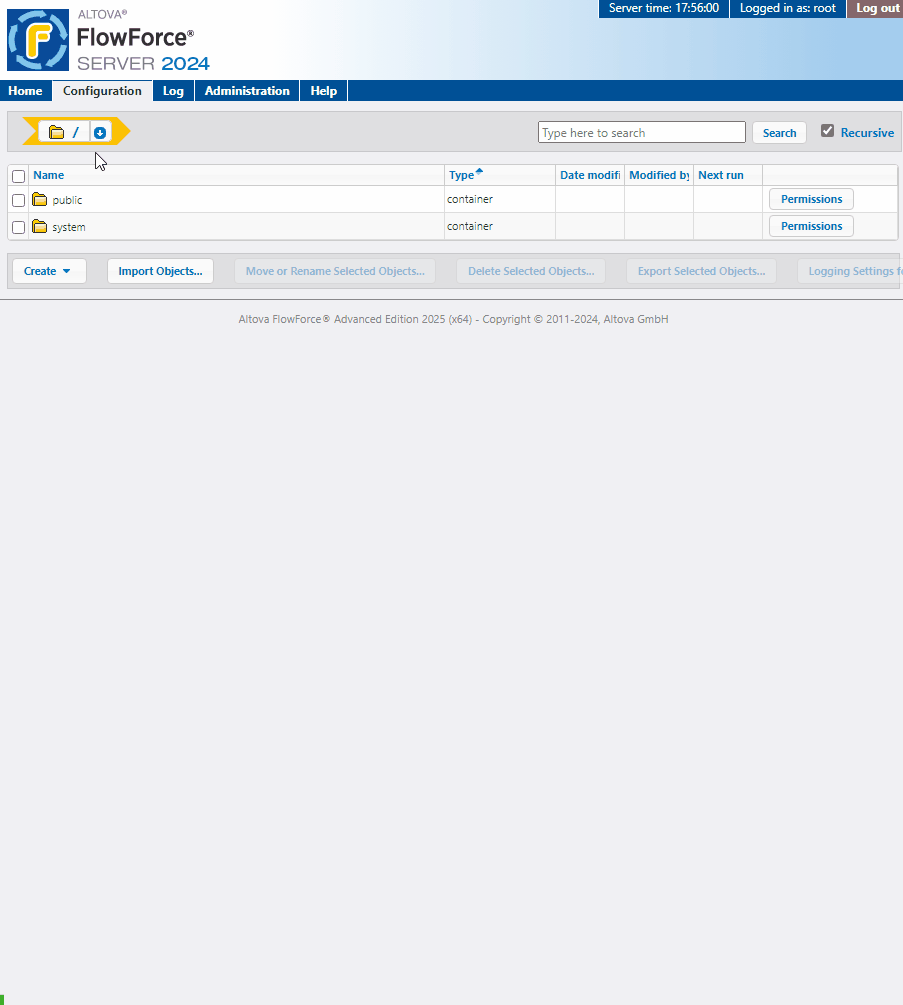Click the system container folder icon

[40, 226]
